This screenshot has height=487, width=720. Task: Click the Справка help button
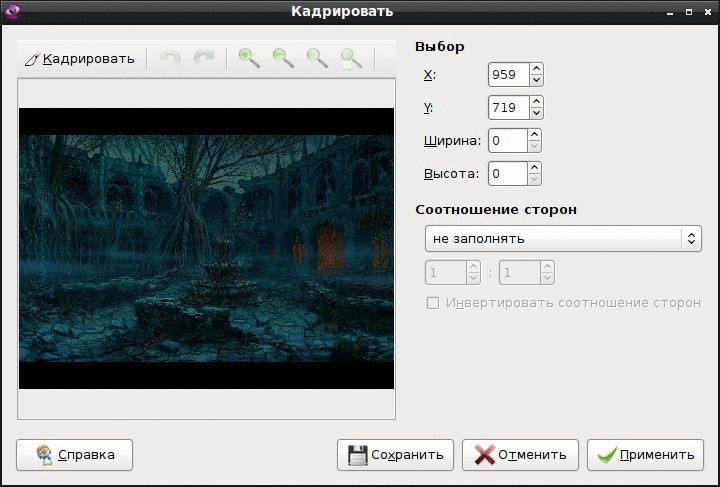coord(74,455)
